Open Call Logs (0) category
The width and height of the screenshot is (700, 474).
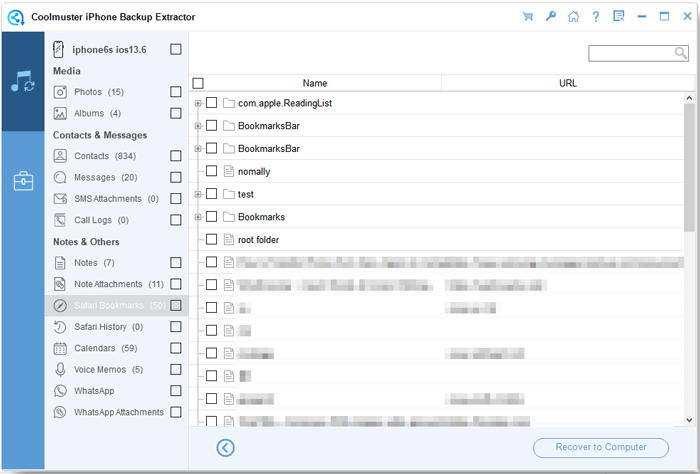point(117,220)
